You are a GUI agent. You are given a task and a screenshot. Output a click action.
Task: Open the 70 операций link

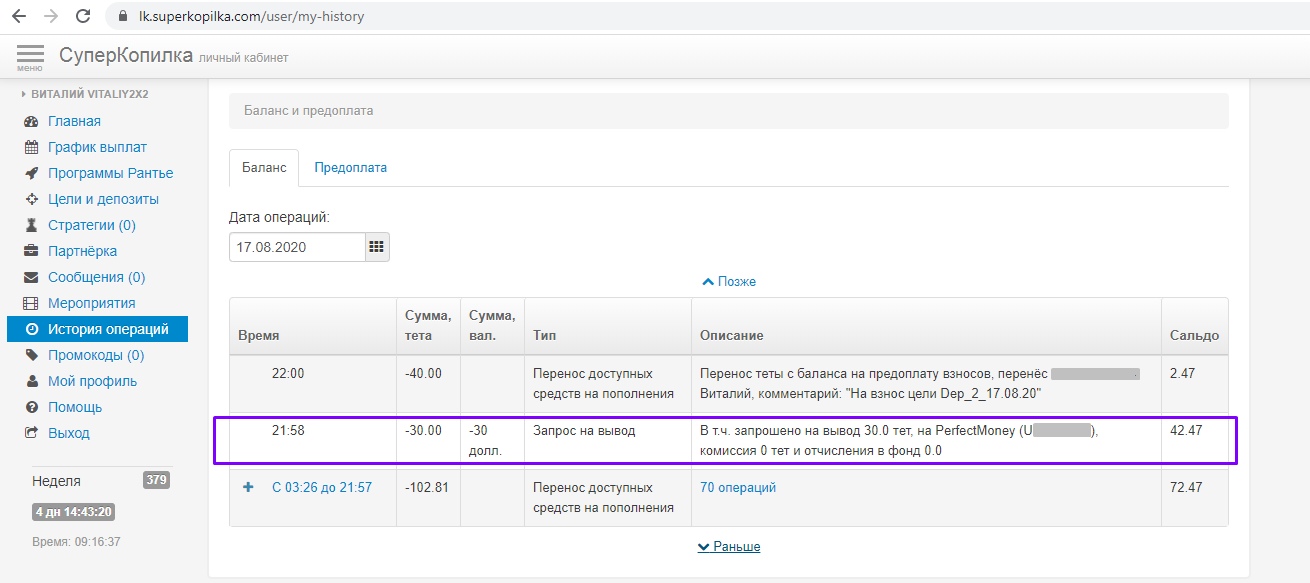738,487
